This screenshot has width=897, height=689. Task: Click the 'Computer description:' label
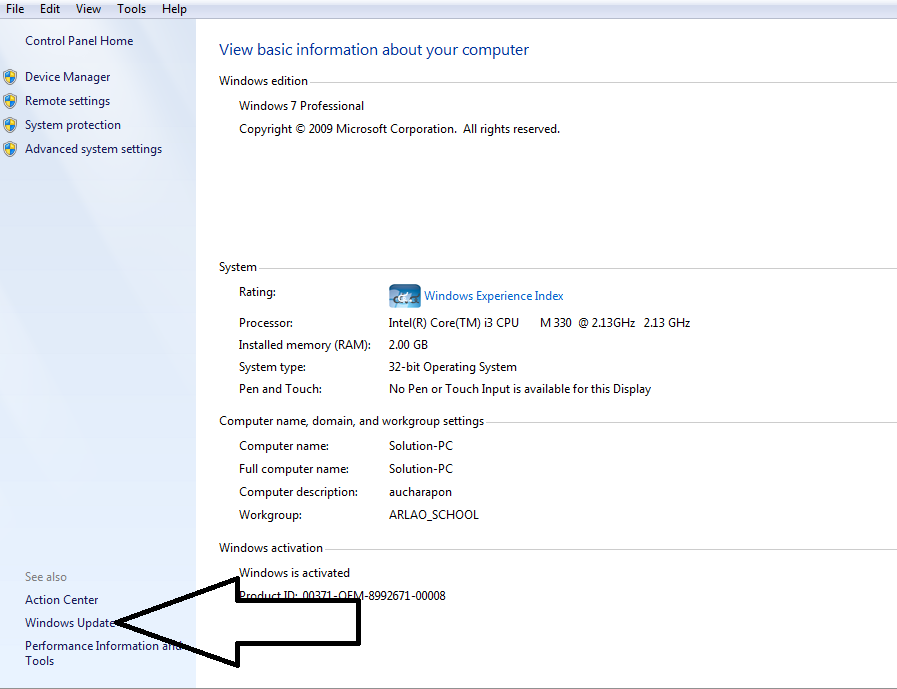click(298, 492)
